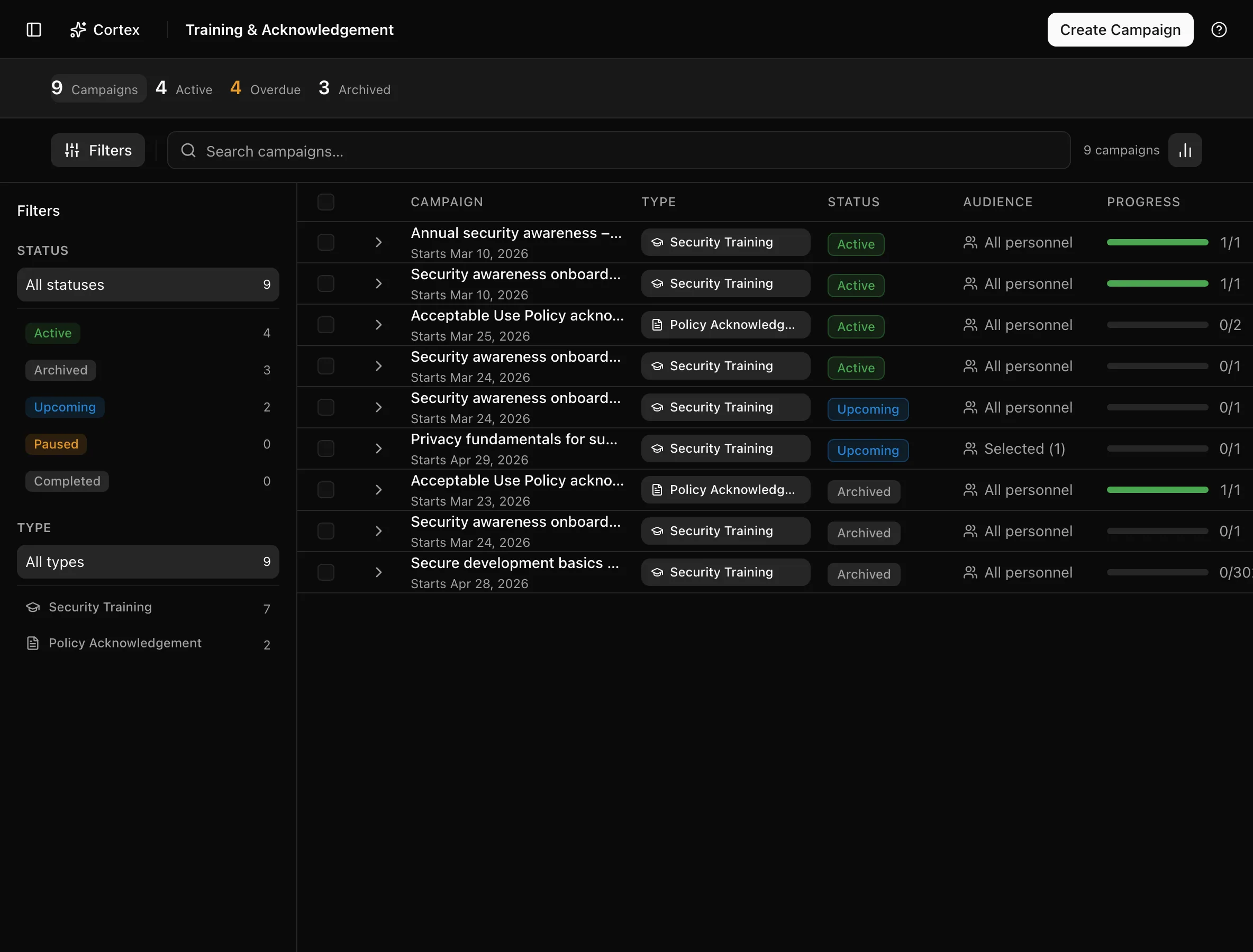Click progress bar of Secure development basics
1253x952 pixels.
coord(1157,572)
